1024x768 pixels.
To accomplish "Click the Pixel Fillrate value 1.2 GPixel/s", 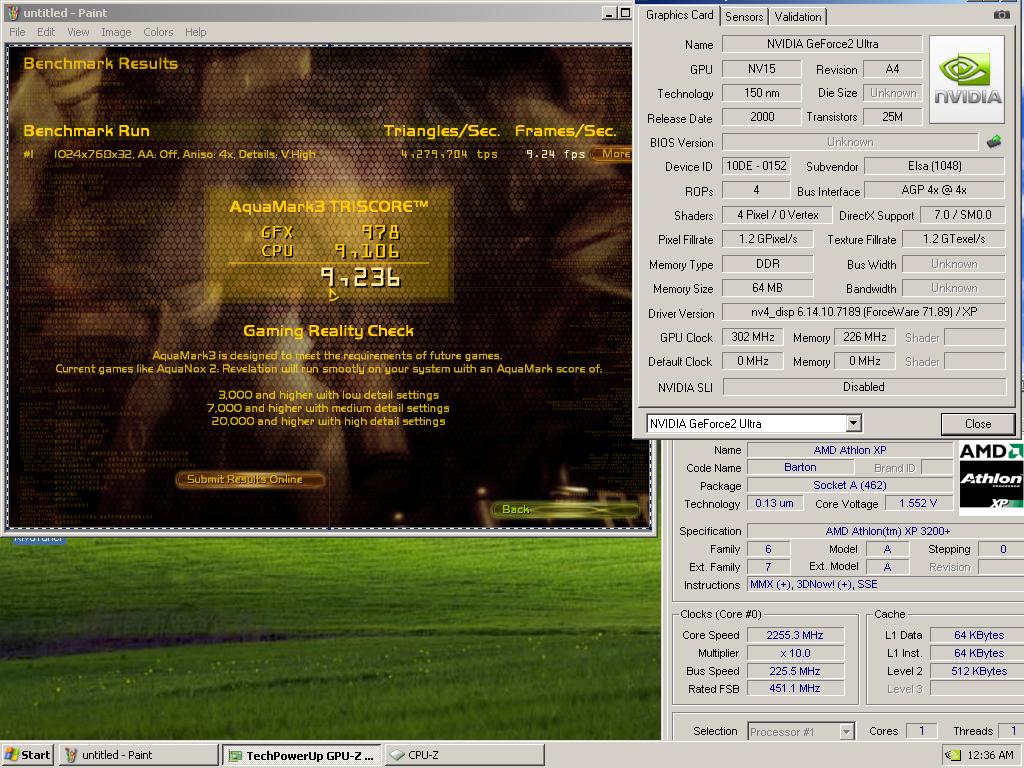I will 767,239.
